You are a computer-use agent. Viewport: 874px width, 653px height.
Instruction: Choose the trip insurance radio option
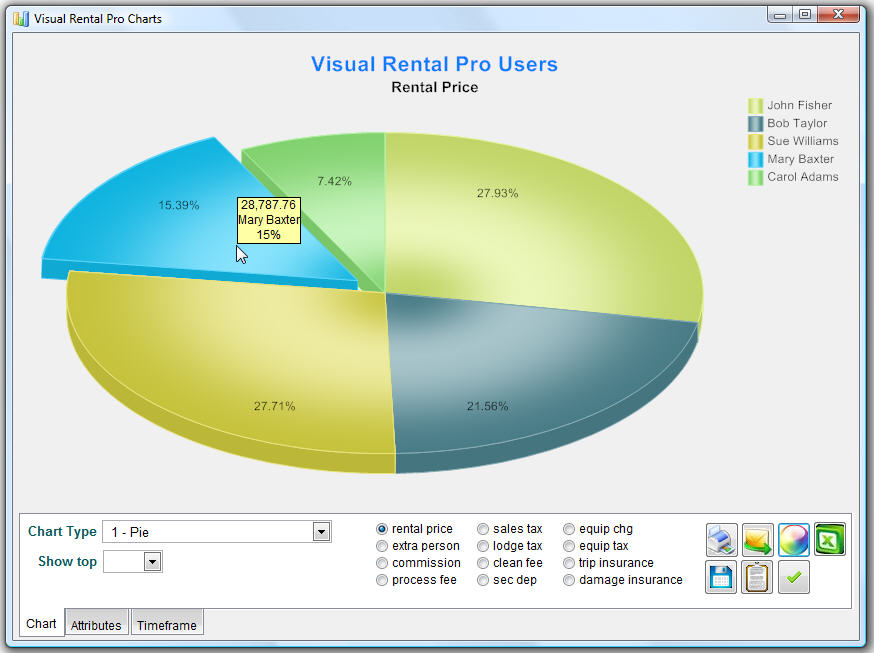point(569,563)
